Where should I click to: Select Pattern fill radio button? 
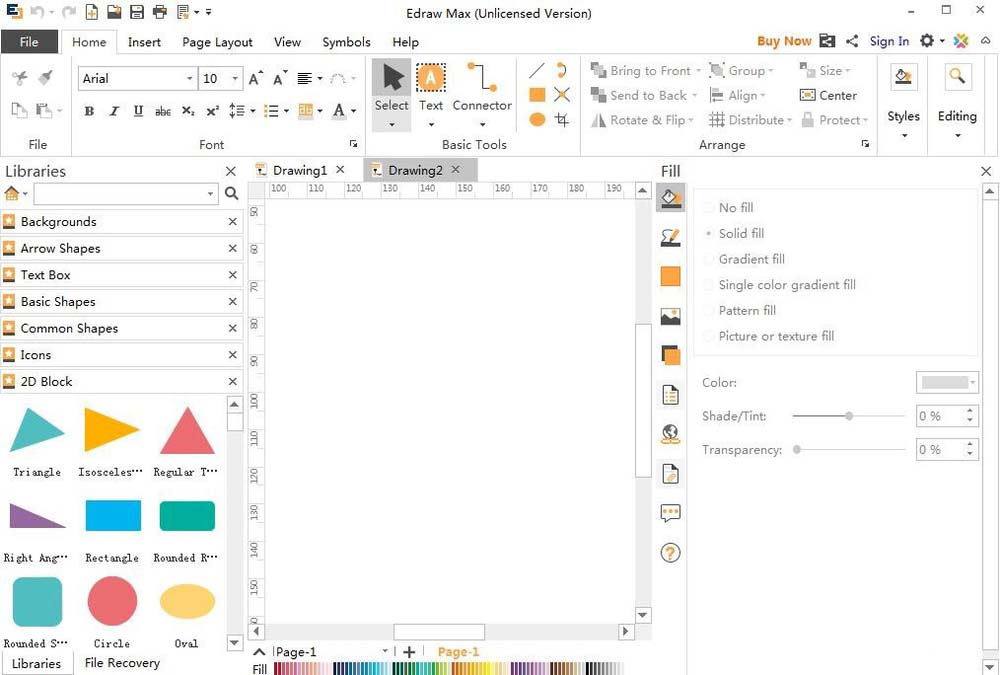(709, 311)
